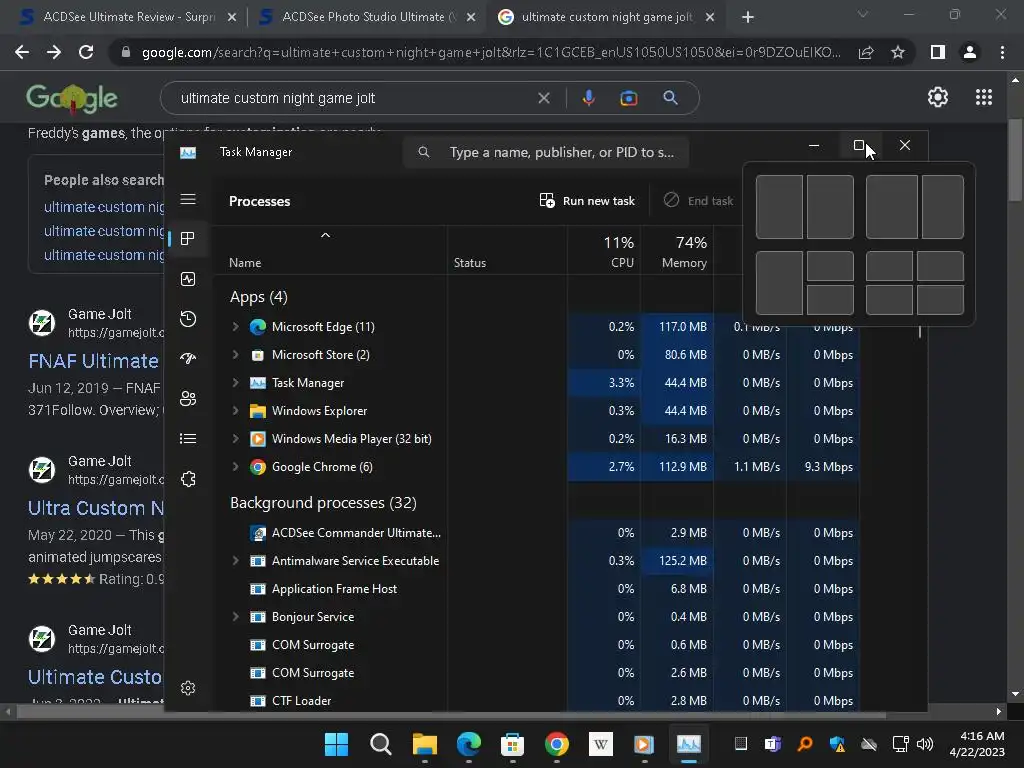Expand Task Manager process group

[x=236, y=383]
